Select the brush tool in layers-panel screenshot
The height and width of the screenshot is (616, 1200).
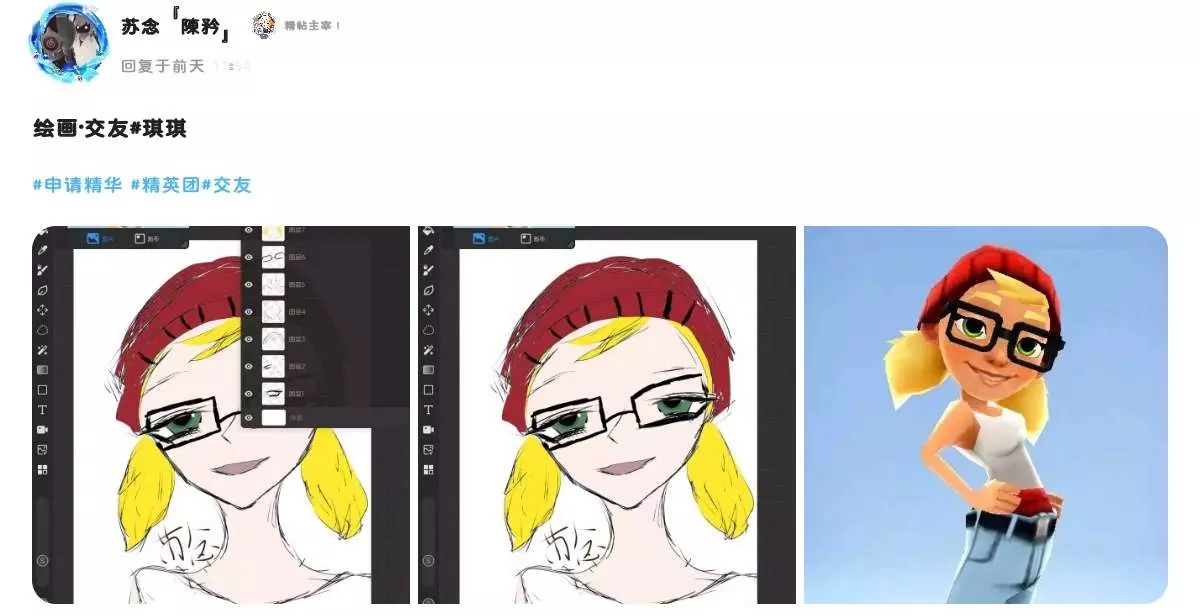[43, 270]
